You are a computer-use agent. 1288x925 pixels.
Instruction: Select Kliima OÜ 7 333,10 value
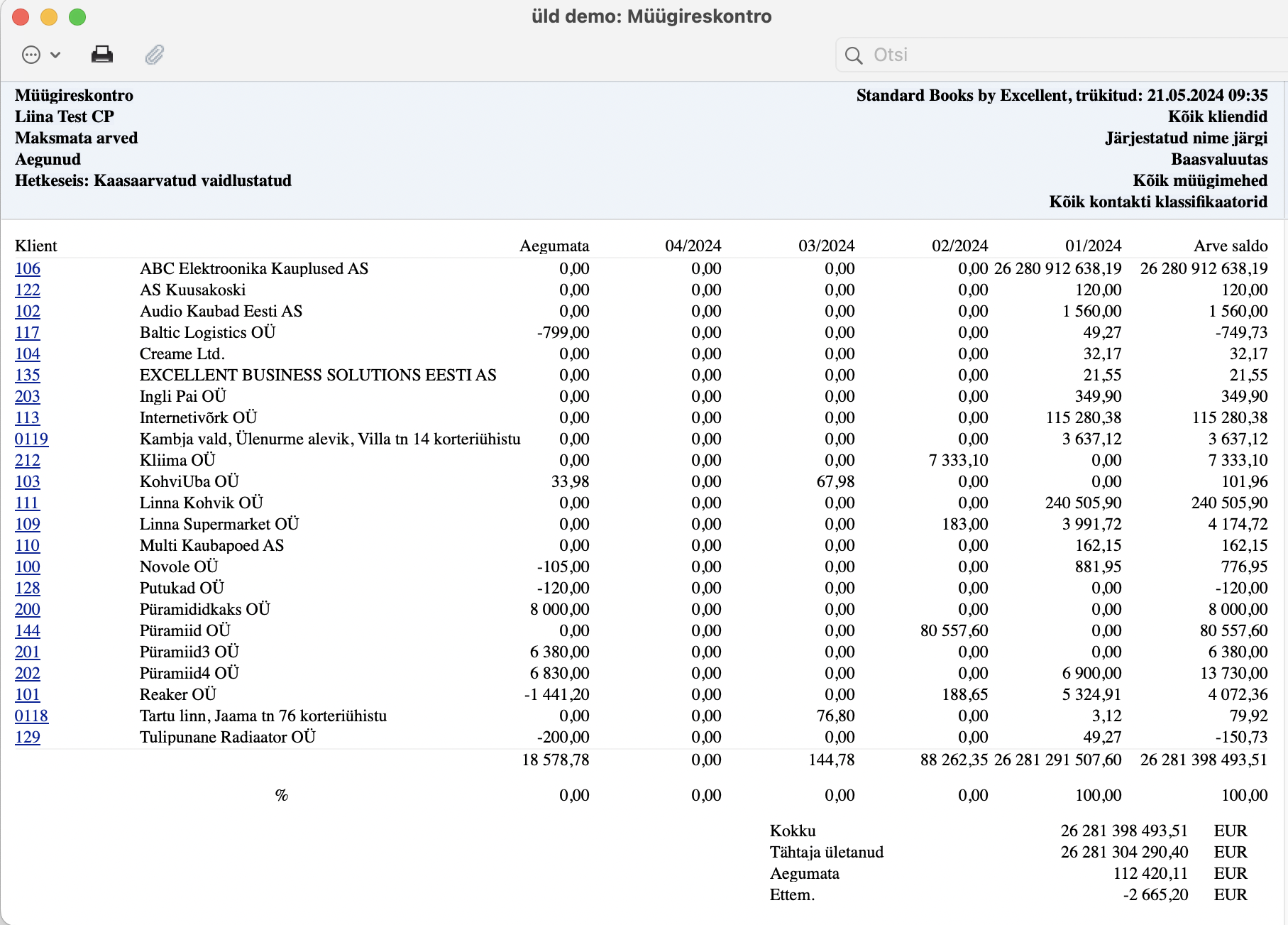(x=959, y=460)
